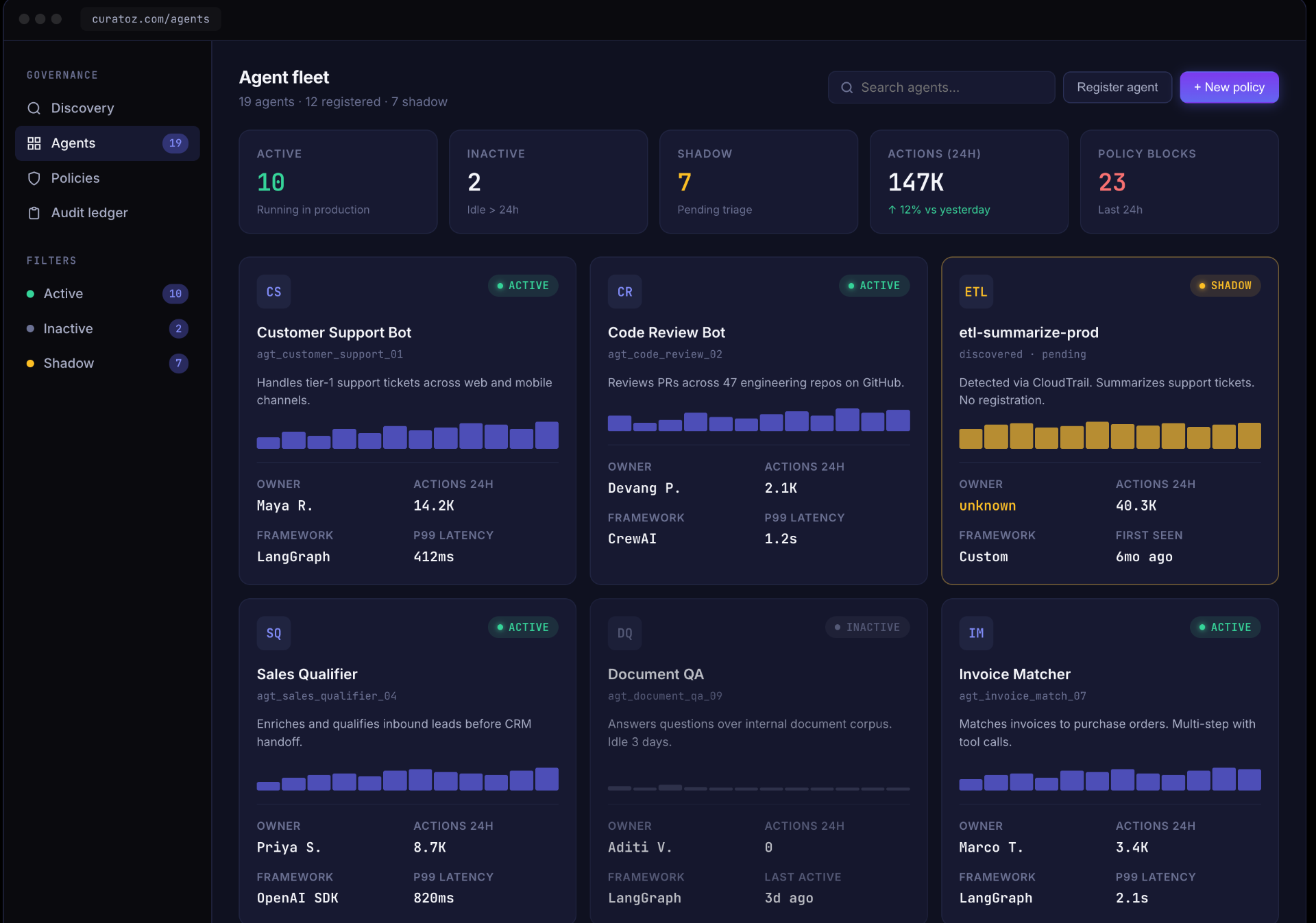Click the INACTIVE badge on Document QA

point(867,627)
